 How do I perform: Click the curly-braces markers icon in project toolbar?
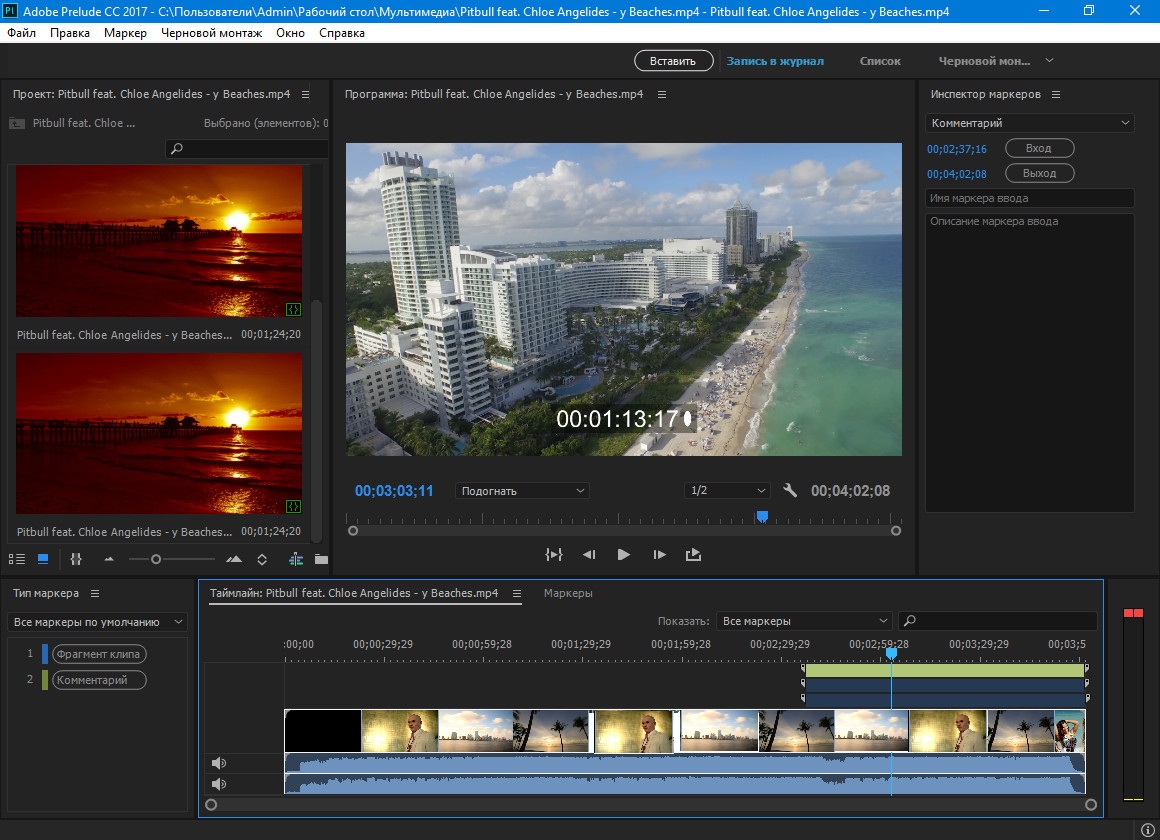pos(75,560)
